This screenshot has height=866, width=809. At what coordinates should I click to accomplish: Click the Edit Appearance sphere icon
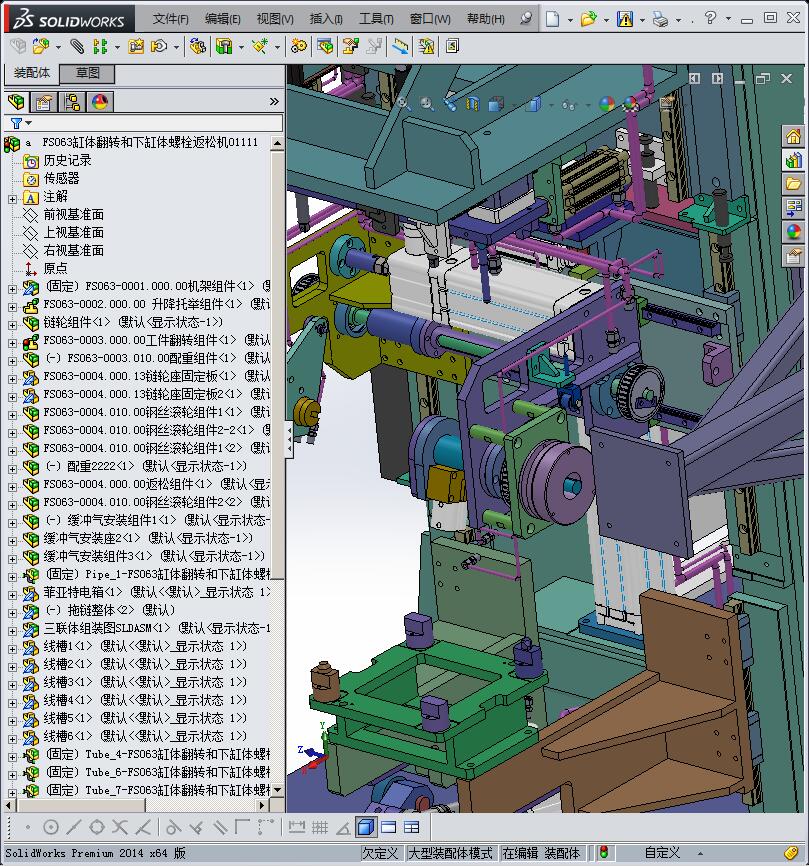[606, 103]
